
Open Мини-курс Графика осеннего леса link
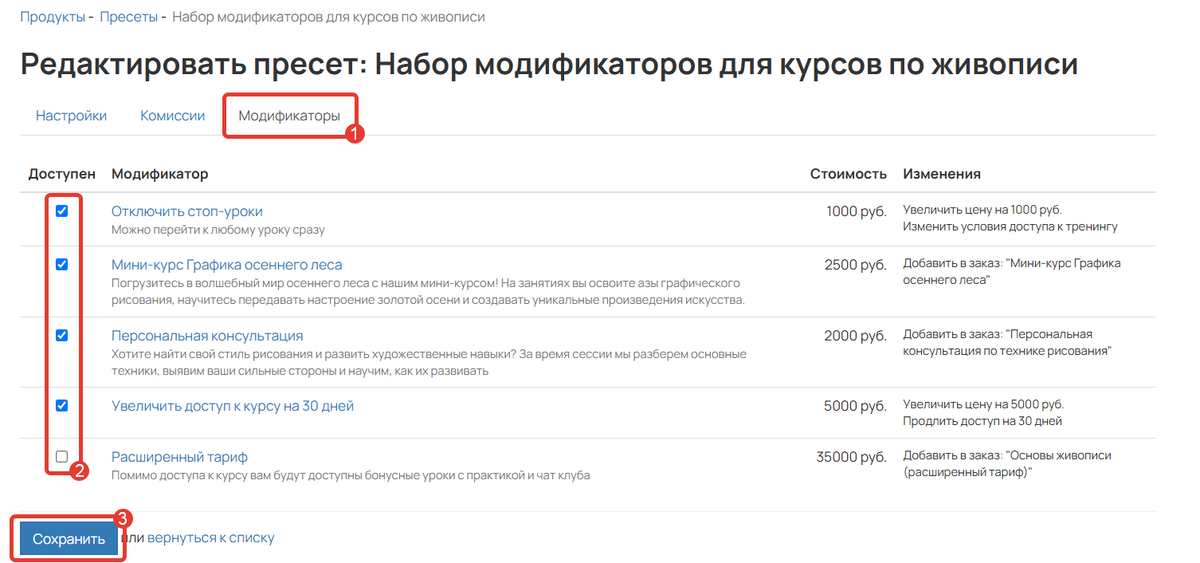click(x=227, y=265)
